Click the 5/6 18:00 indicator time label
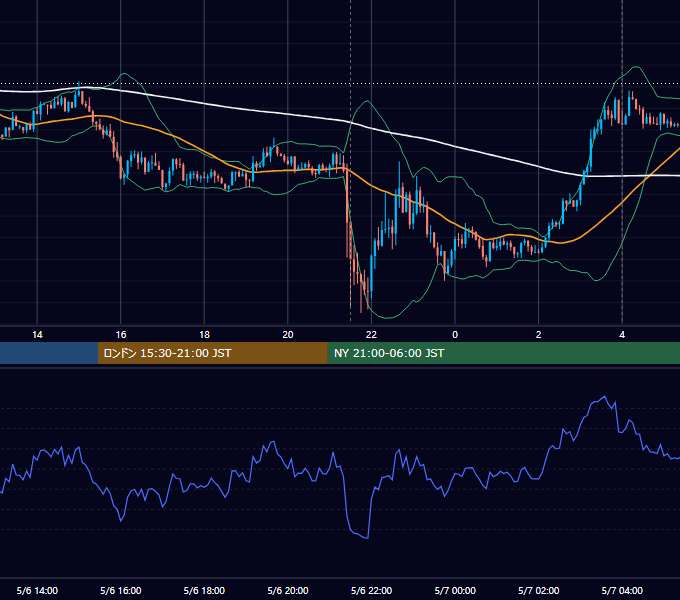Image resolution: width=680 pixels, height=600 pixels. (204, 590)
